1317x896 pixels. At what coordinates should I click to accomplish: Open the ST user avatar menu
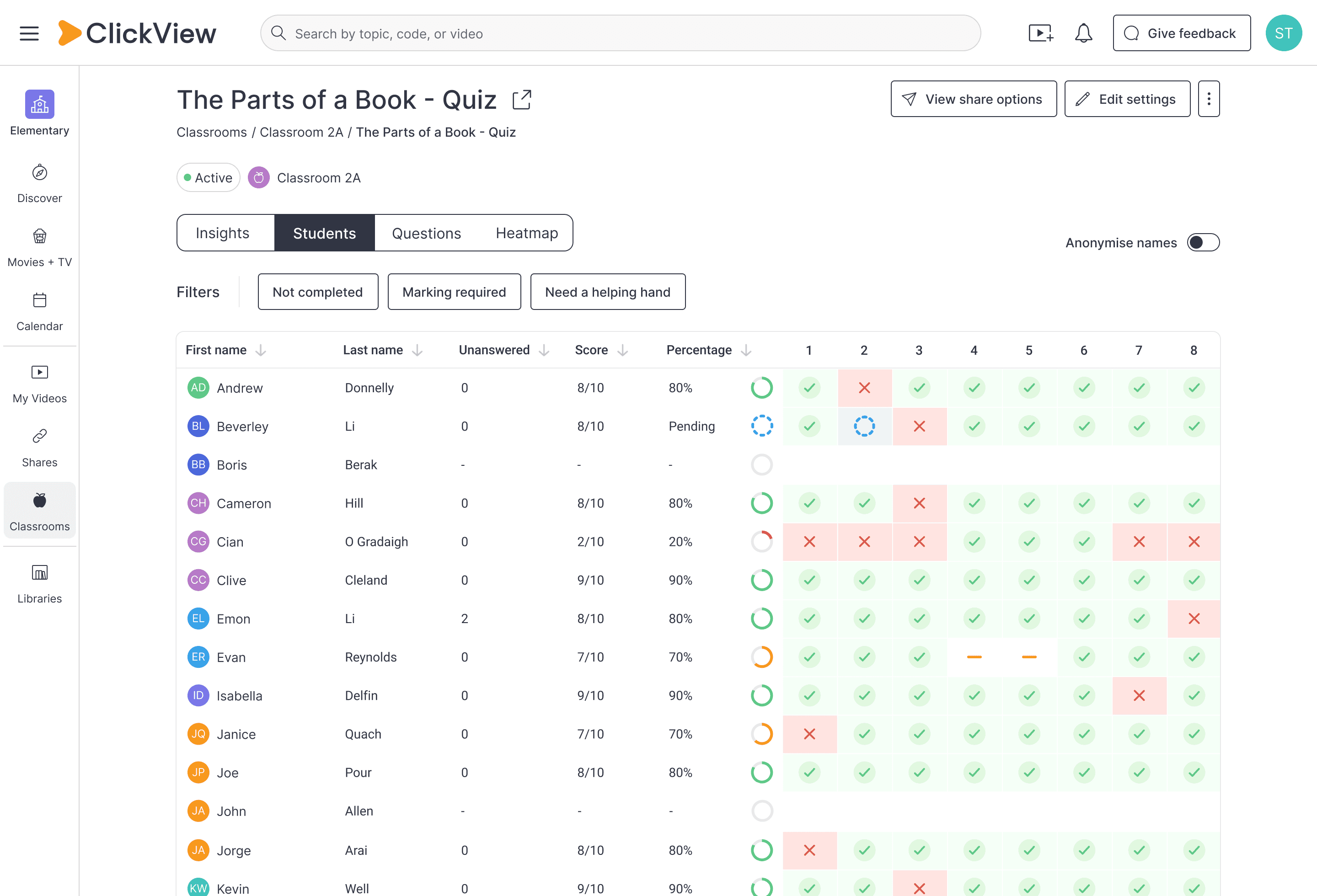[x=1283, y=33]
